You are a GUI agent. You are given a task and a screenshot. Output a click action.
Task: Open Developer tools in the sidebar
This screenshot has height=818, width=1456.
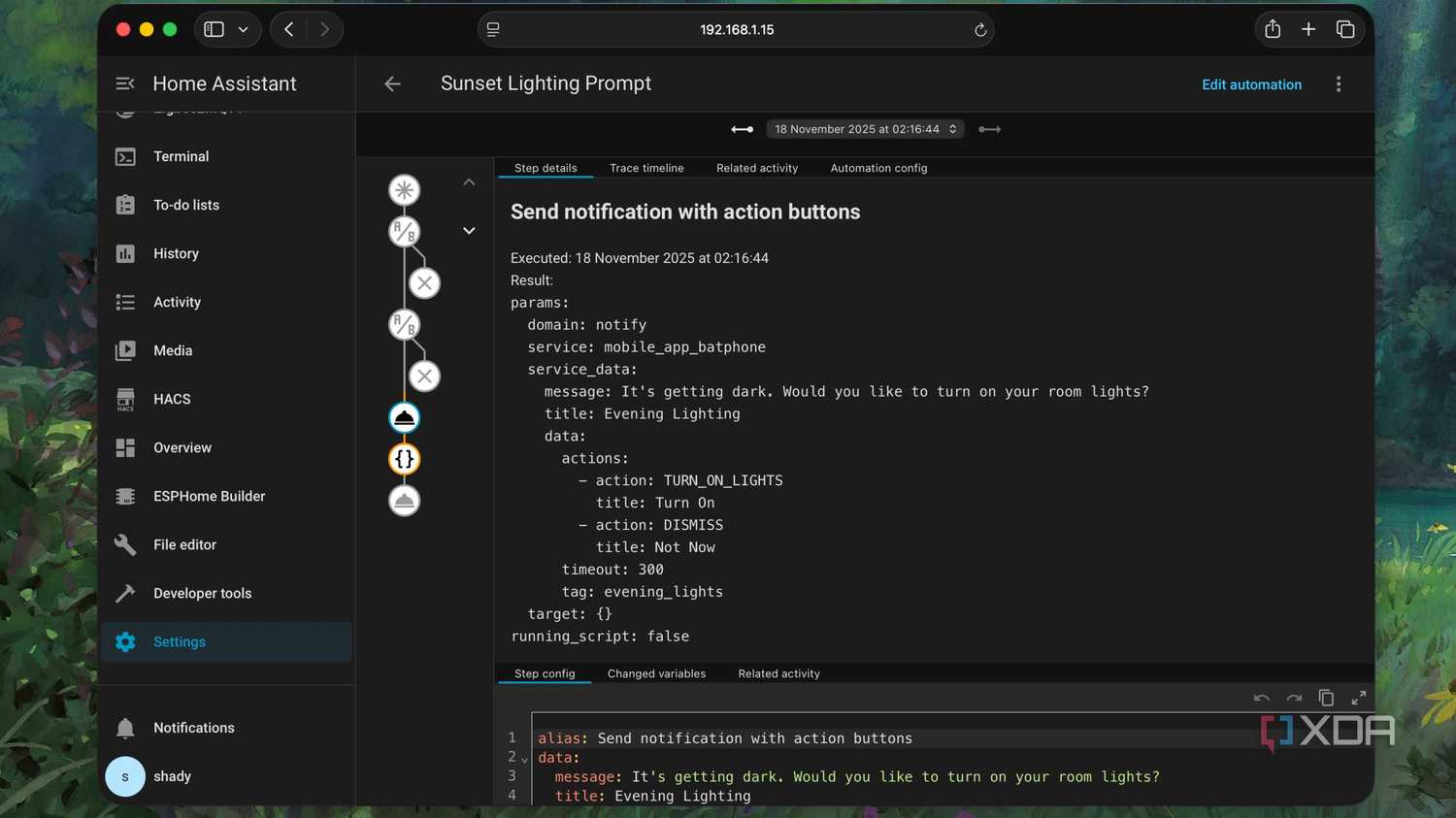click(x=226, y=593)
